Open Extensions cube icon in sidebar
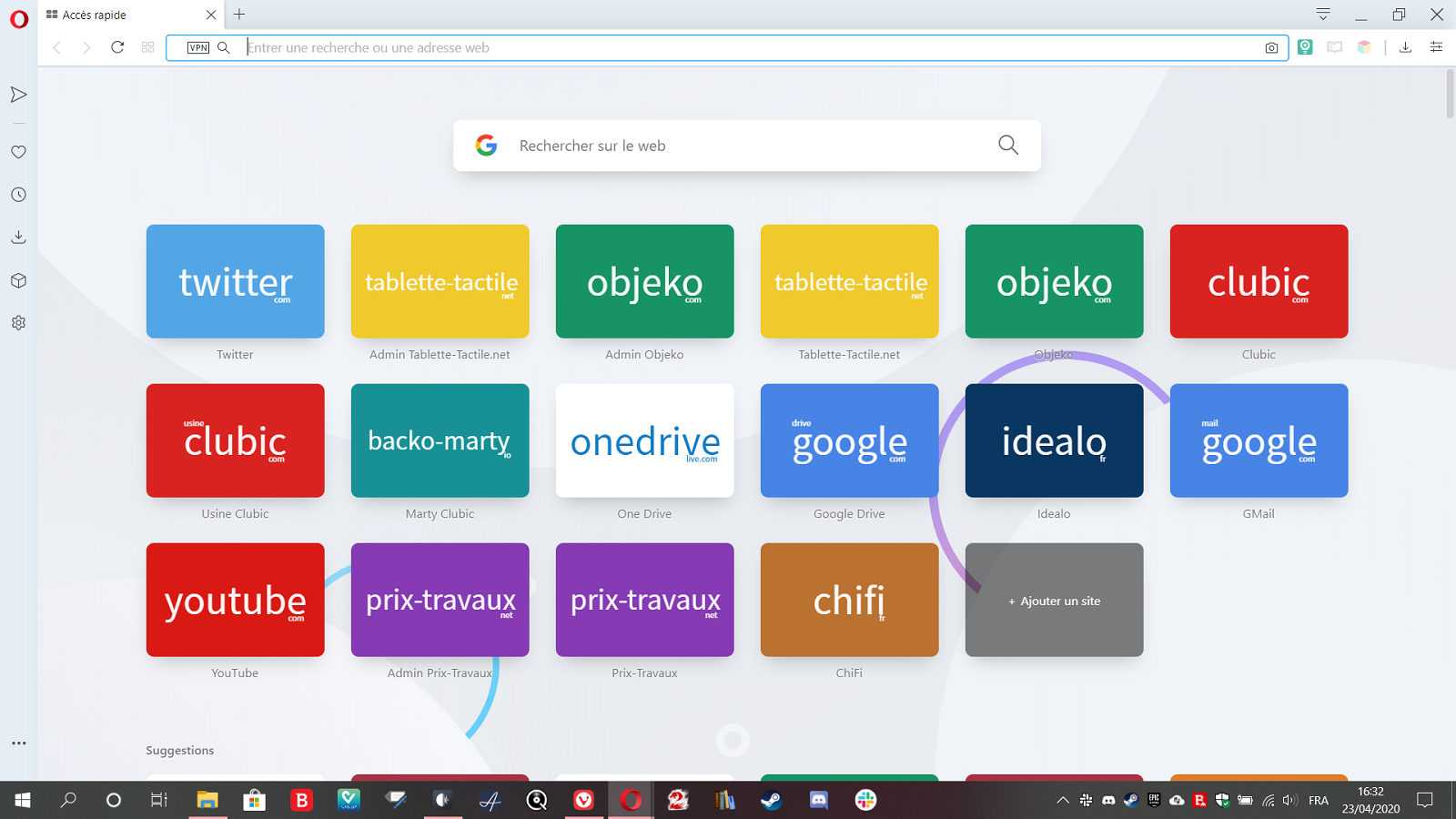1456x819 pixels. pyautogui.click(x=18, y=280)
